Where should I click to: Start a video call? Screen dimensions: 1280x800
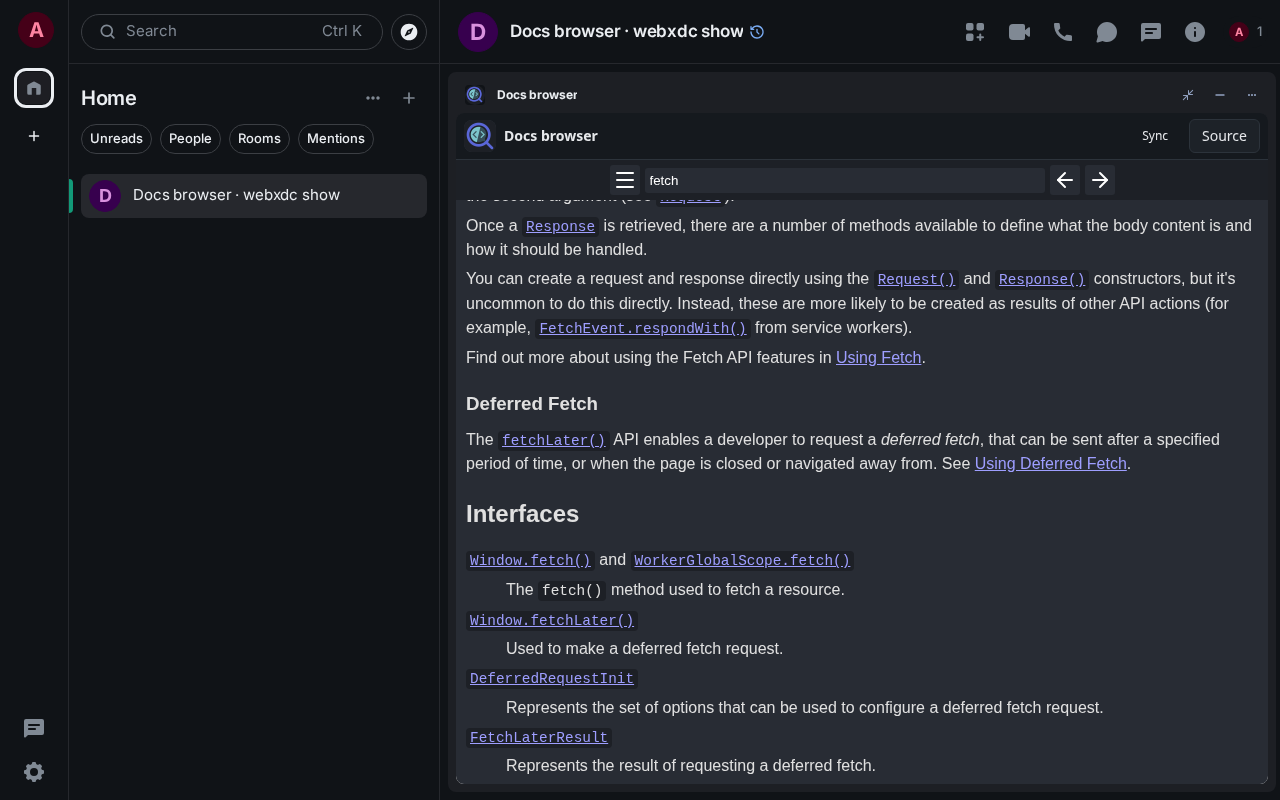(x=1019, y=32)
